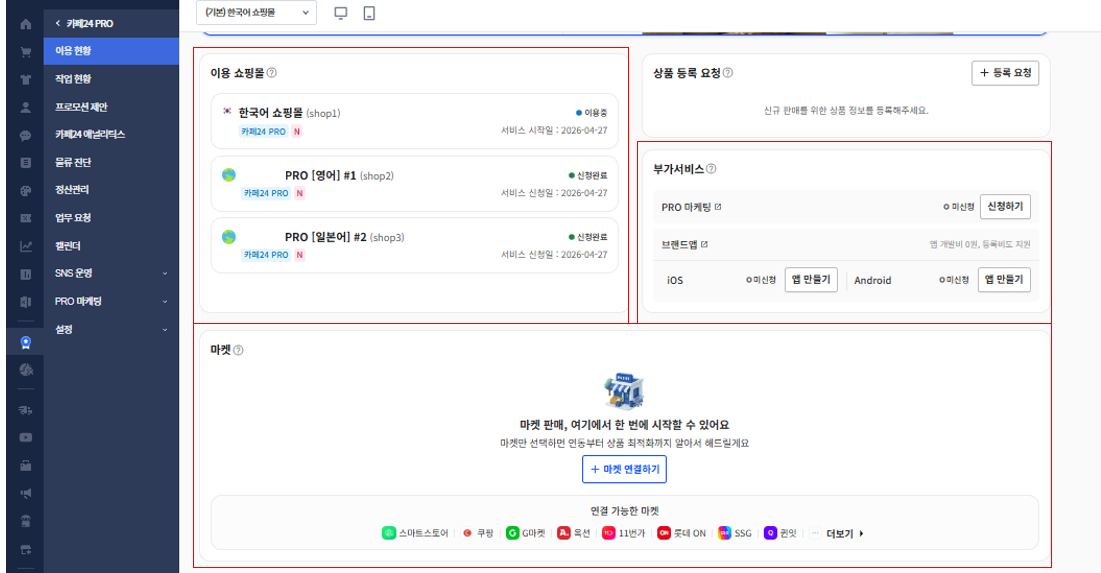
Task: Click the + 마켓 연결하기 button
Action: pyautogui.click(x=624, y=469)
